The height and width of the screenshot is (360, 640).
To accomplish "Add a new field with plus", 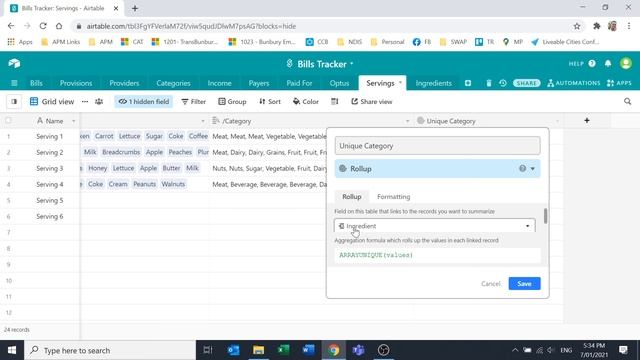I will click(x=587, y=120).
